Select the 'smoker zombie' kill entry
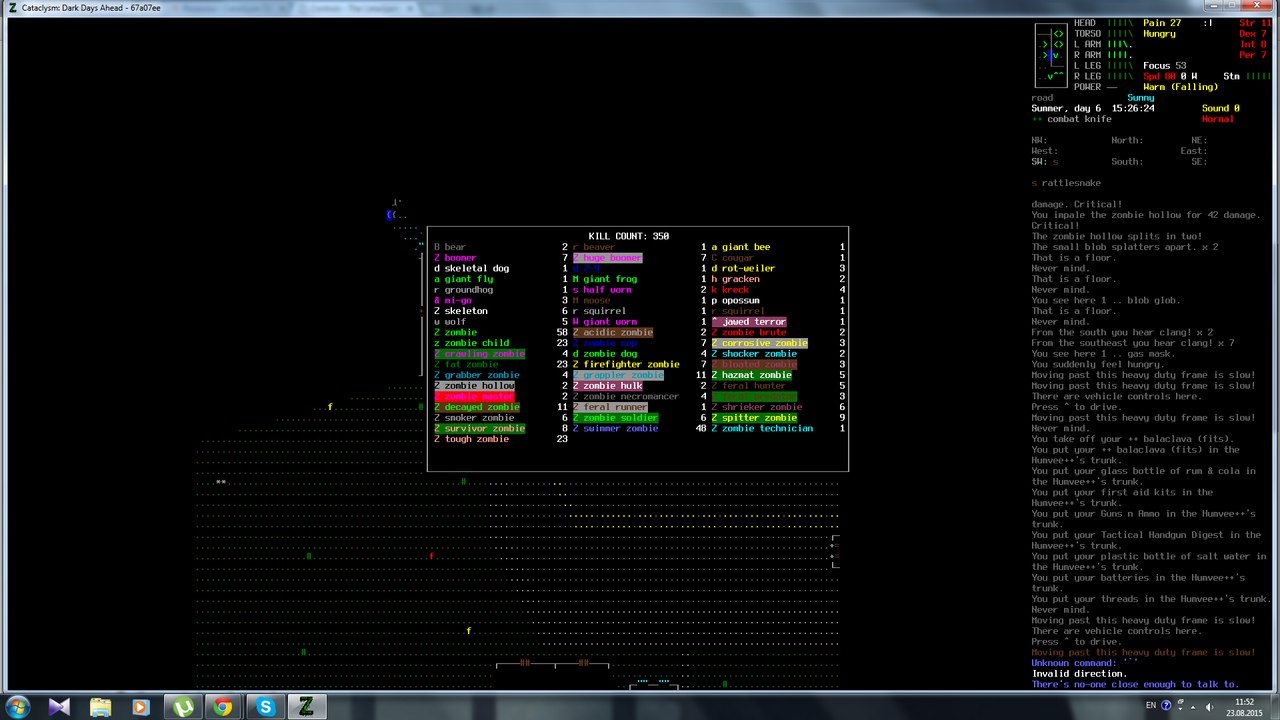Screen dimensions: 1280x720 click(x=474, y=418)
